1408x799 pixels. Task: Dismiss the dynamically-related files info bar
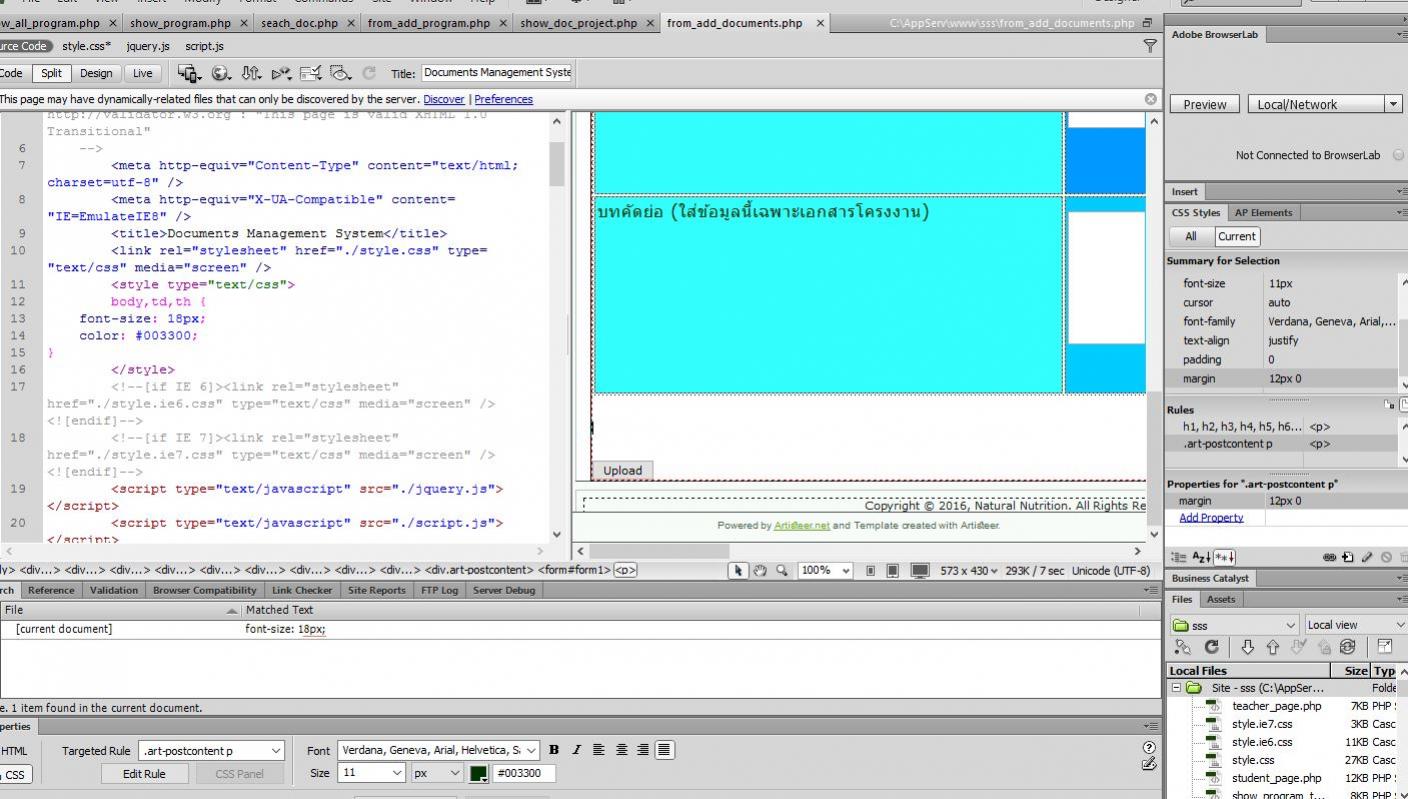click(1151, 99)
